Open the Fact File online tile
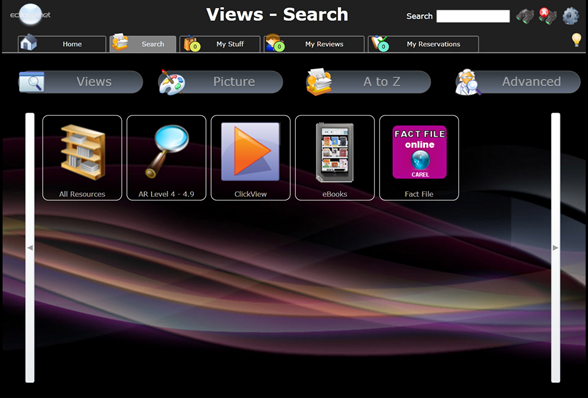The width and height of the screenshot is (588, 398). 419,158
